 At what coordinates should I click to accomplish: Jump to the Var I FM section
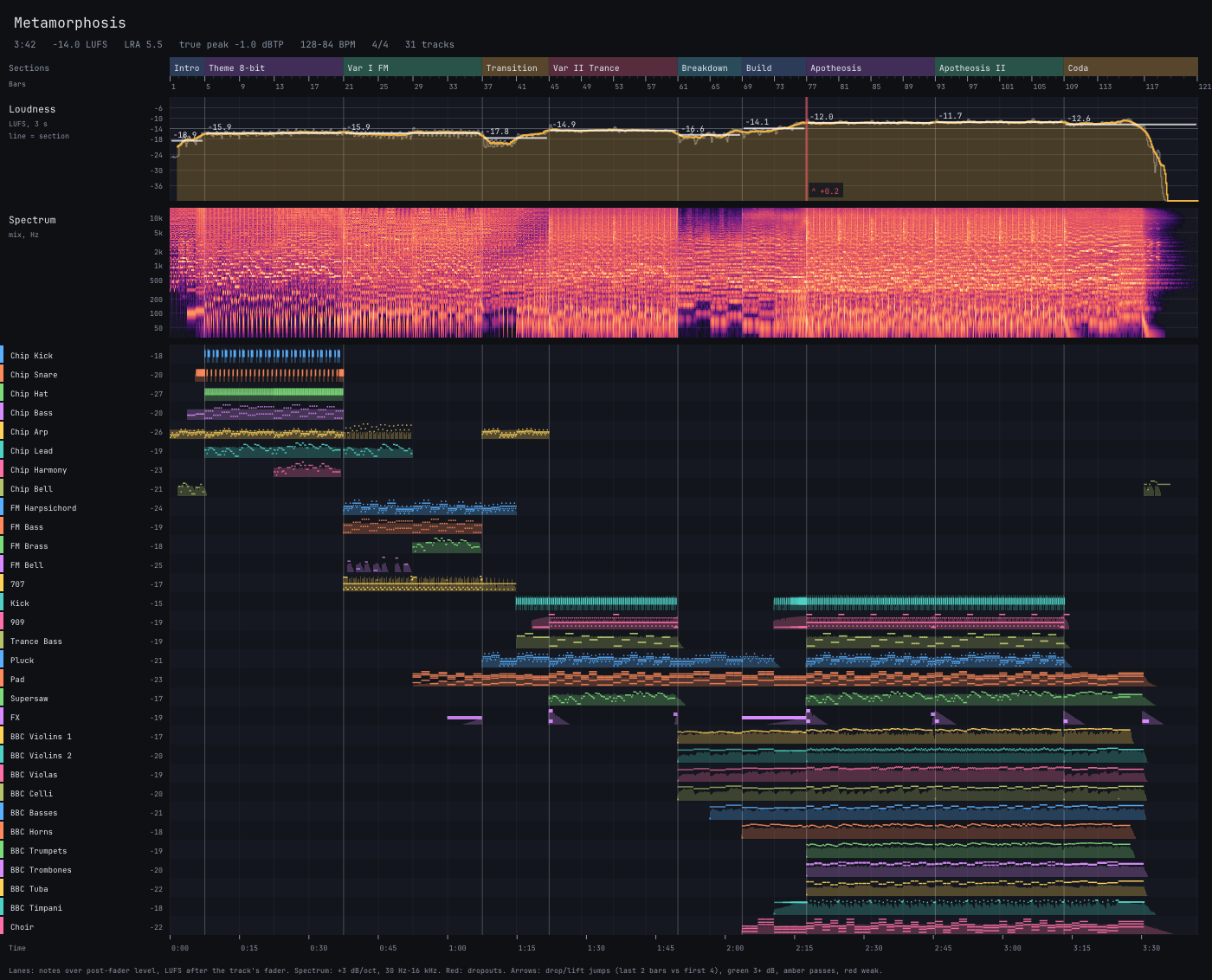click(412, 68)
